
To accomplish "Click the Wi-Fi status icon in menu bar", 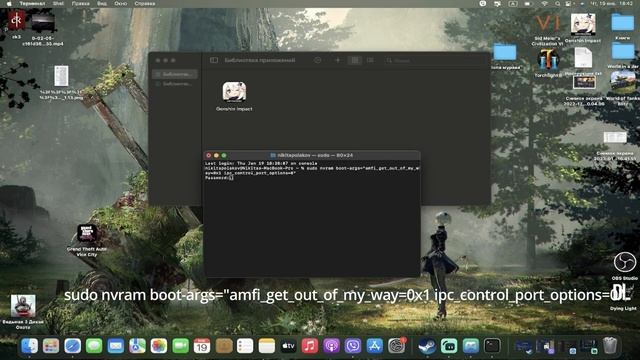I will tap(544, 3).
